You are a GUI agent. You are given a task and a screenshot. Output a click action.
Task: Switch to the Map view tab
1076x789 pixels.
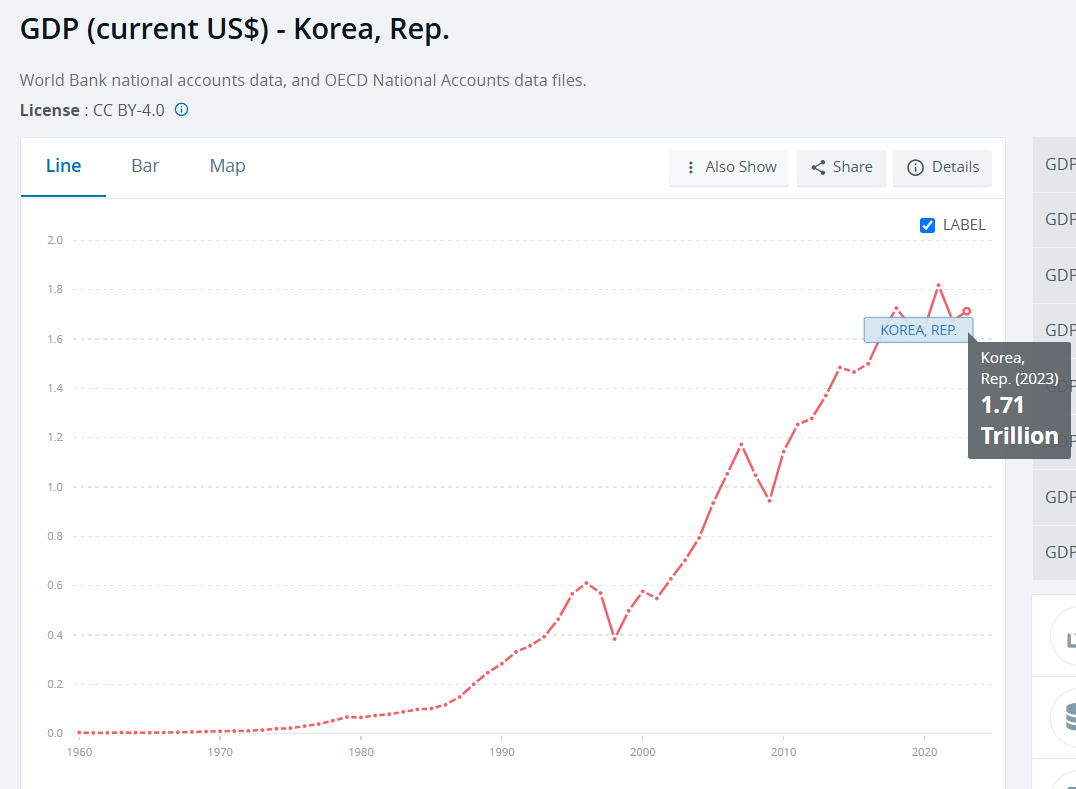[227, 166]
